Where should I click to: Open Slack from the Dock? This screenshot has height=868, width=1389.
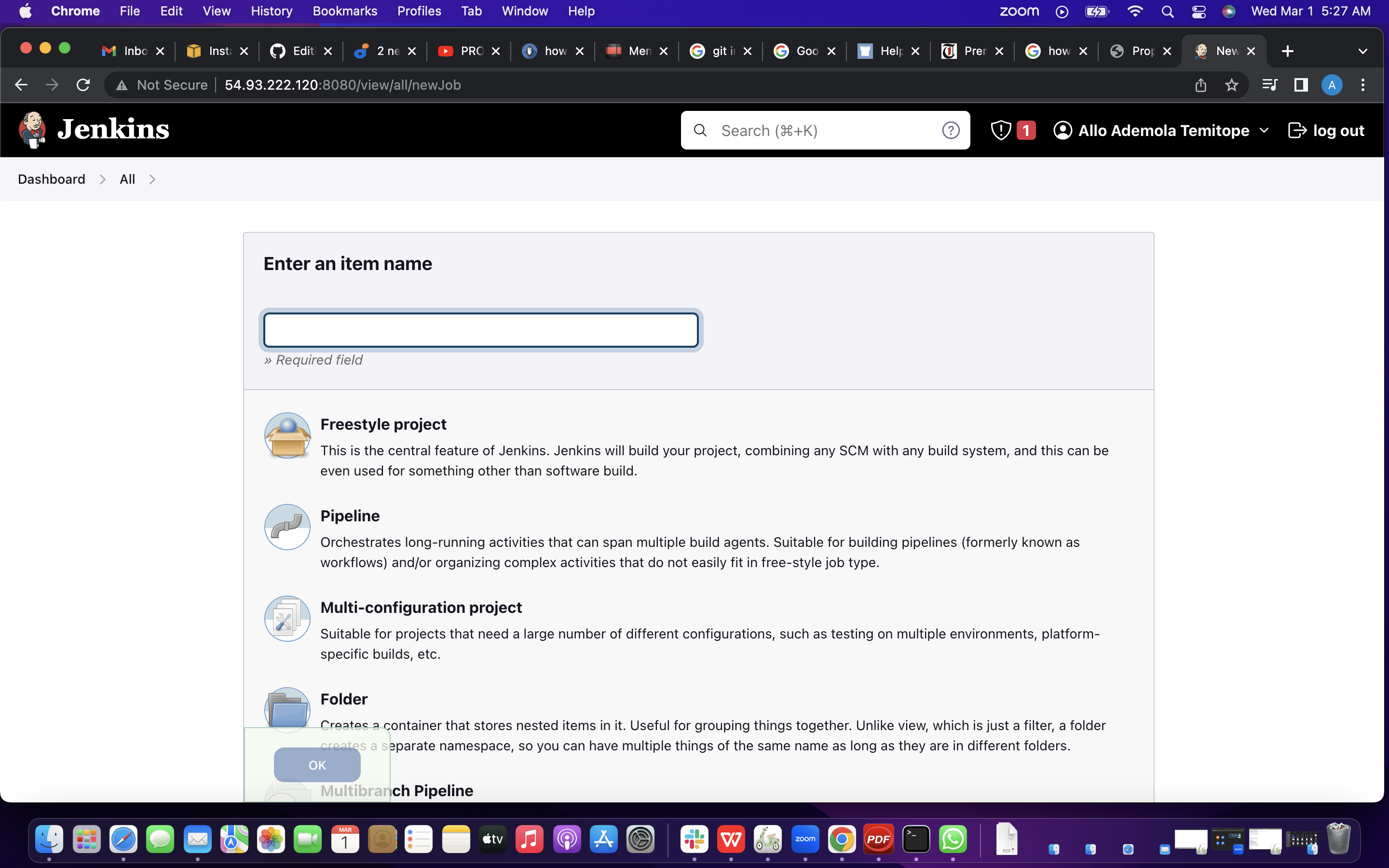point(694,839)
